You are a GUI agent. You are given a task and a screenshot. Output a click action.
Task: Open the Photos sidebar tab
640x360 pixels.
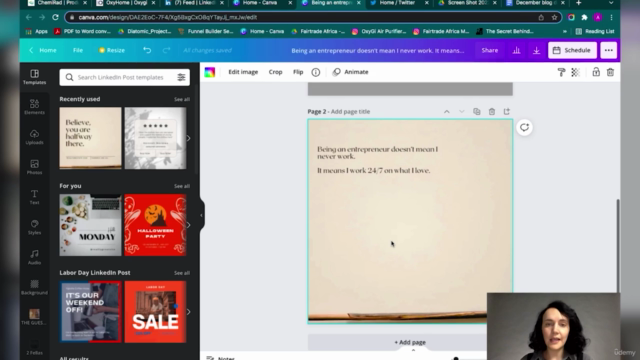click(34, 167)
